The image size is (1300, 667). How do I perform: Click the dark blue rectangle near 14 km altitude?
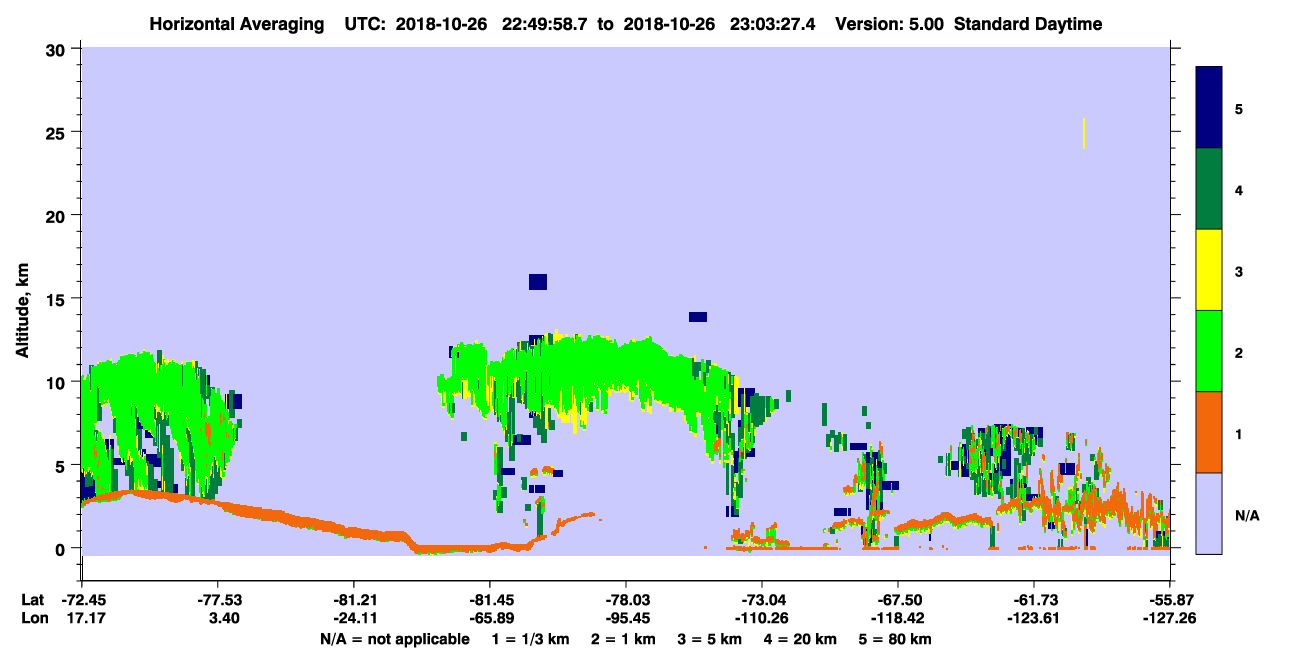point(698,317)
